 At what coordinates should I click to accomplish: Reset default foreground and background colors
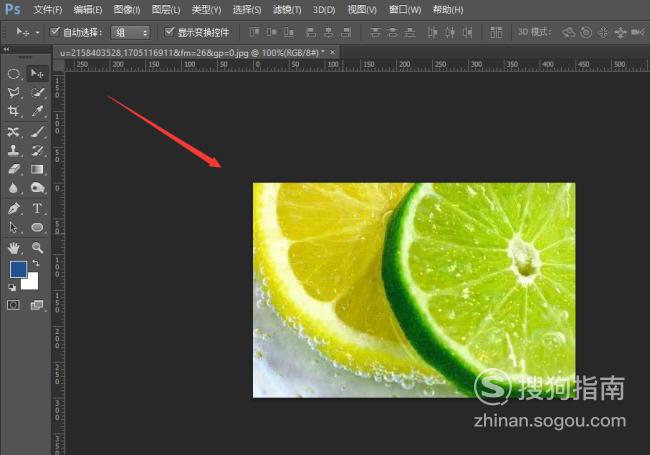coord(12,287)
